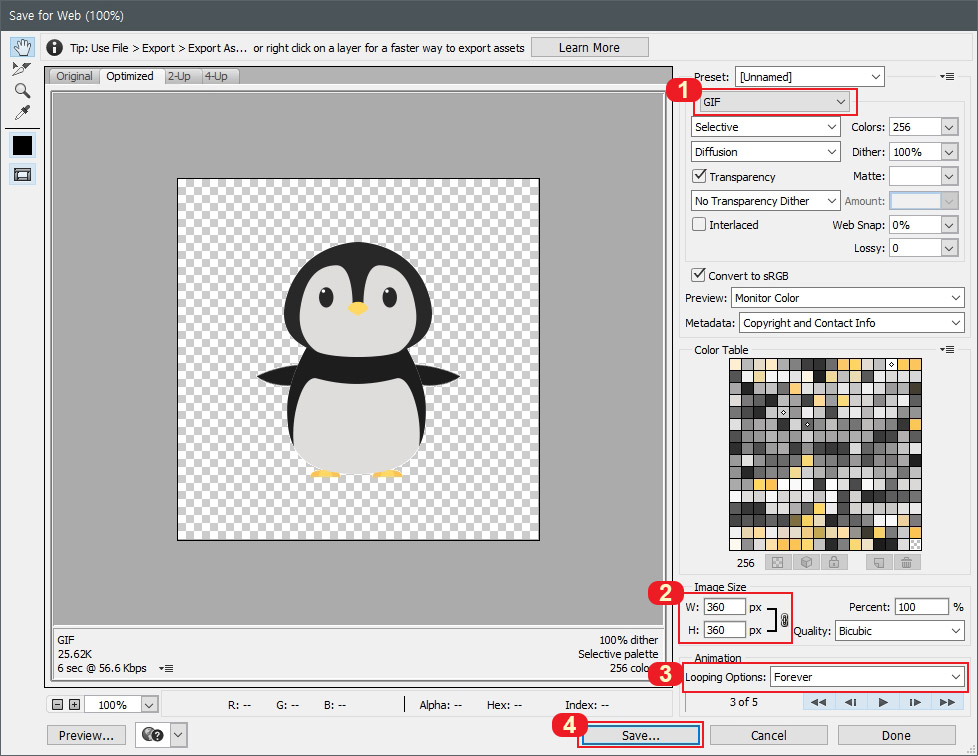Screen dimensions: 978x756
Task: Click the Learn More button
Action: 589,47
